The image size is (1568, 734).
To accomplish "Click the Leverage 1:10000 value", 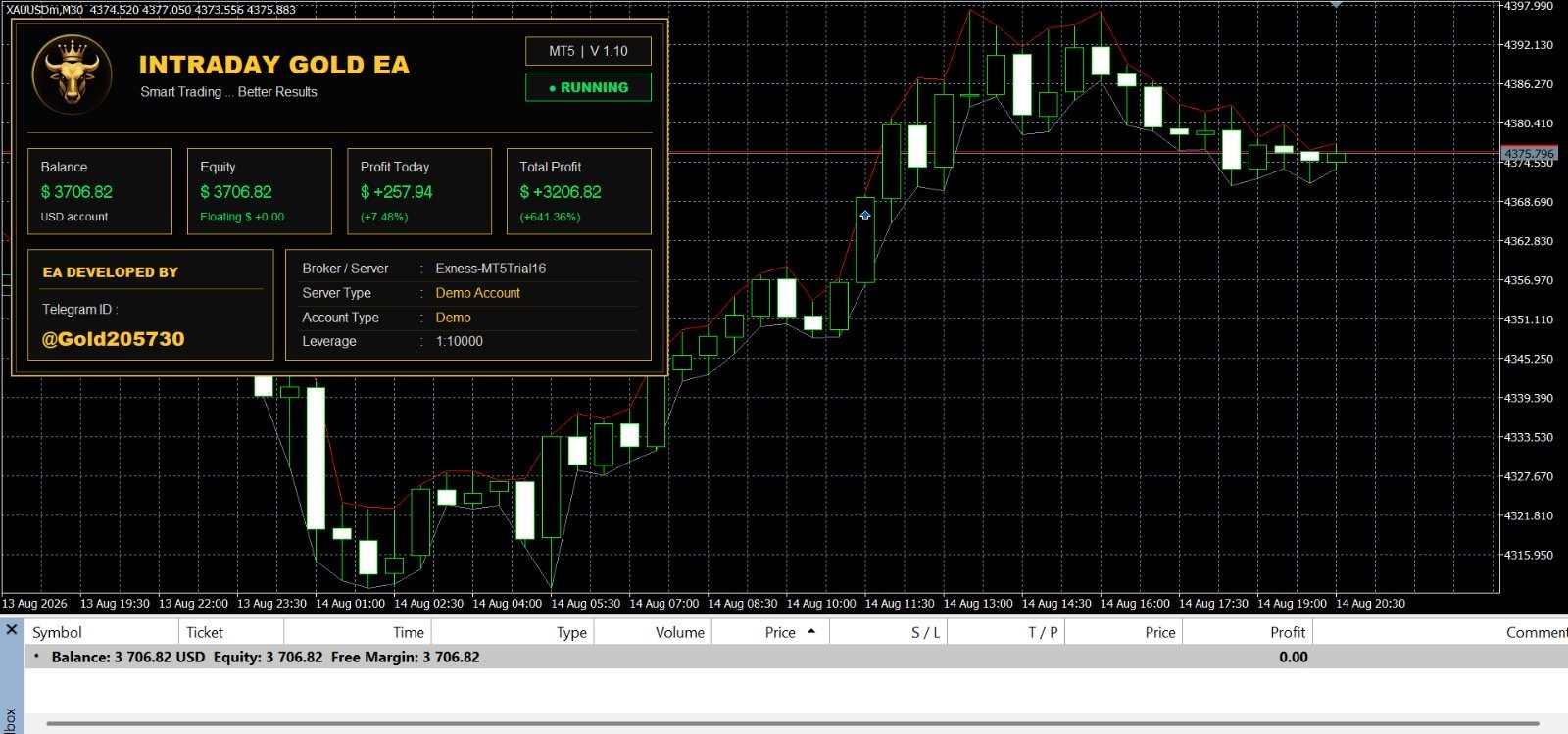I will (460, 341).
